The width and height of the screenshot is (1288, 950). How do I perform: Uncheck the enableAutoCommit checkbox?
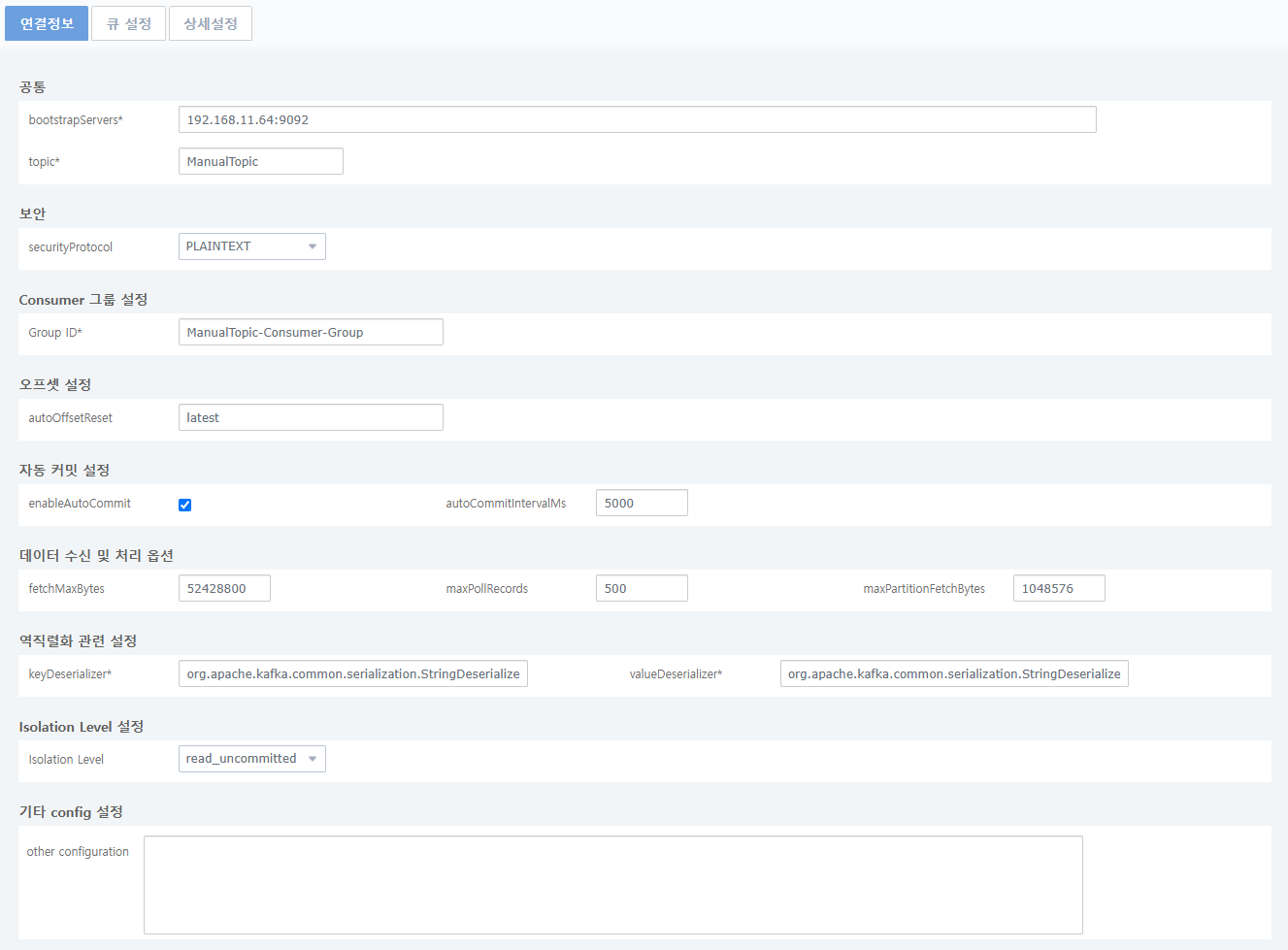pyautogui.click(x=184, y=505)
